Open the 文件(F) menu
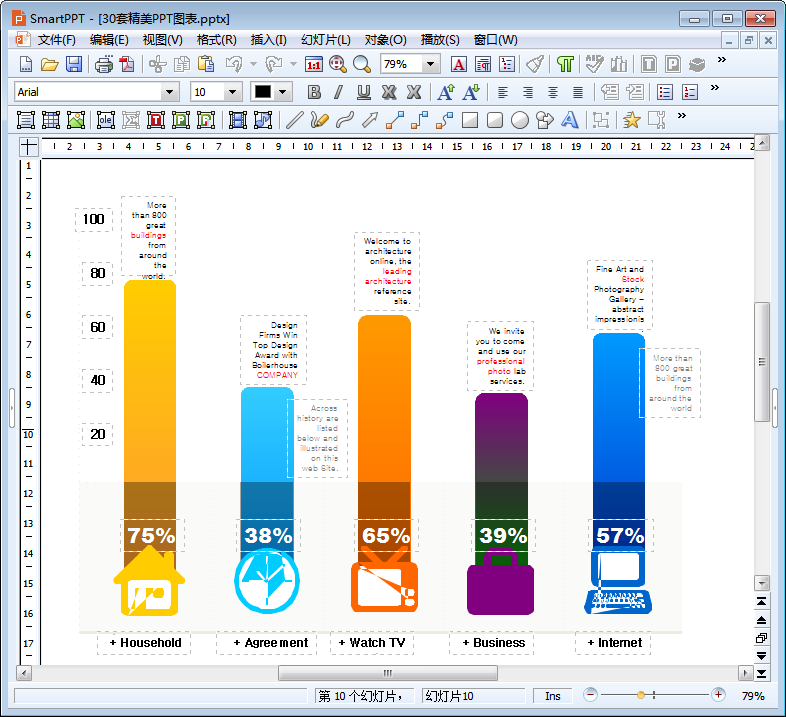The image size is (786, 717). 56,40
